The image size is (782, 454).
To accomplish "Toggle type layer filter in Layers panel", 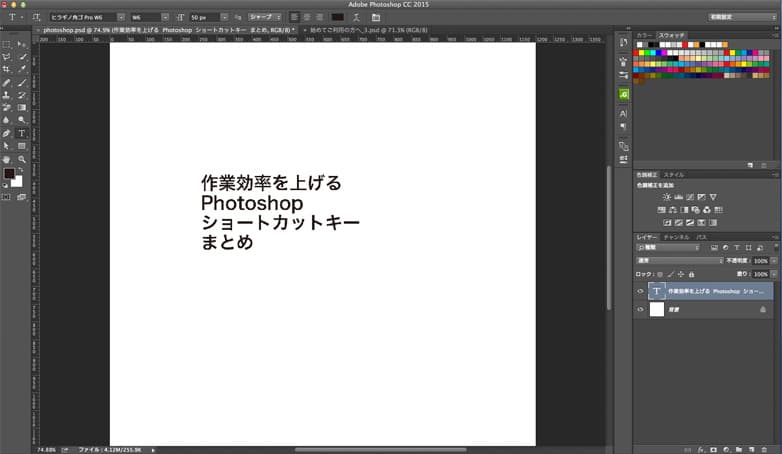I will click(x=737, y=247).
